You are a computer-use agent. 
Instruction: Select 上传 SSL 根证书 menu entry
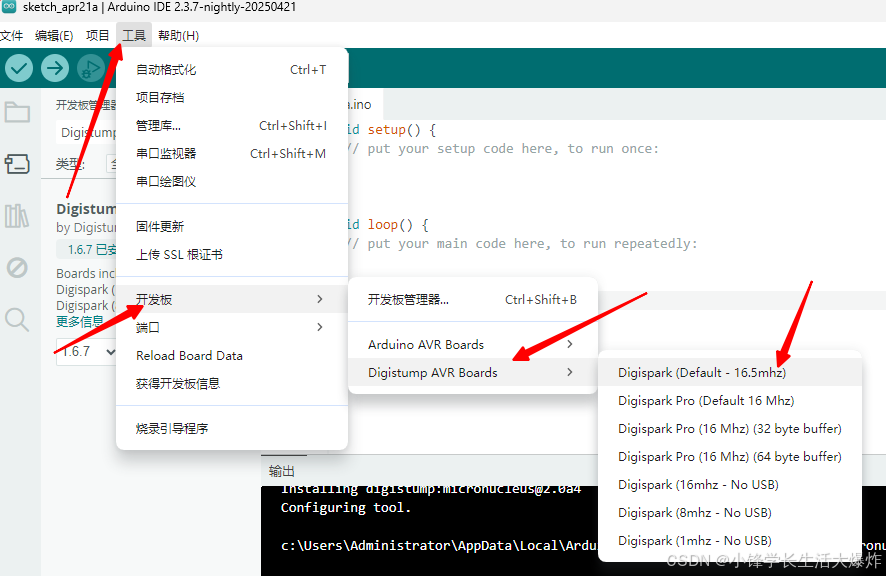tap(232, 254)
